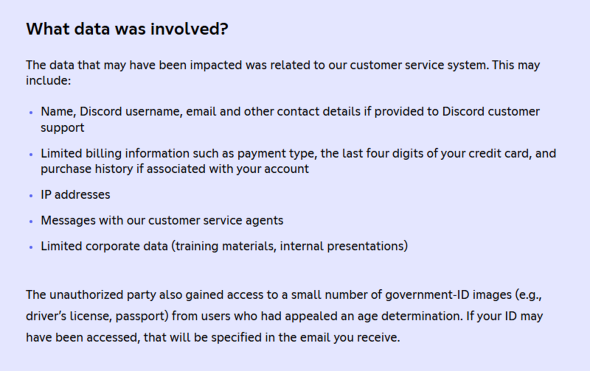Click the 'IP addresses' list item text
590x371 pixels.
(75, 195)
